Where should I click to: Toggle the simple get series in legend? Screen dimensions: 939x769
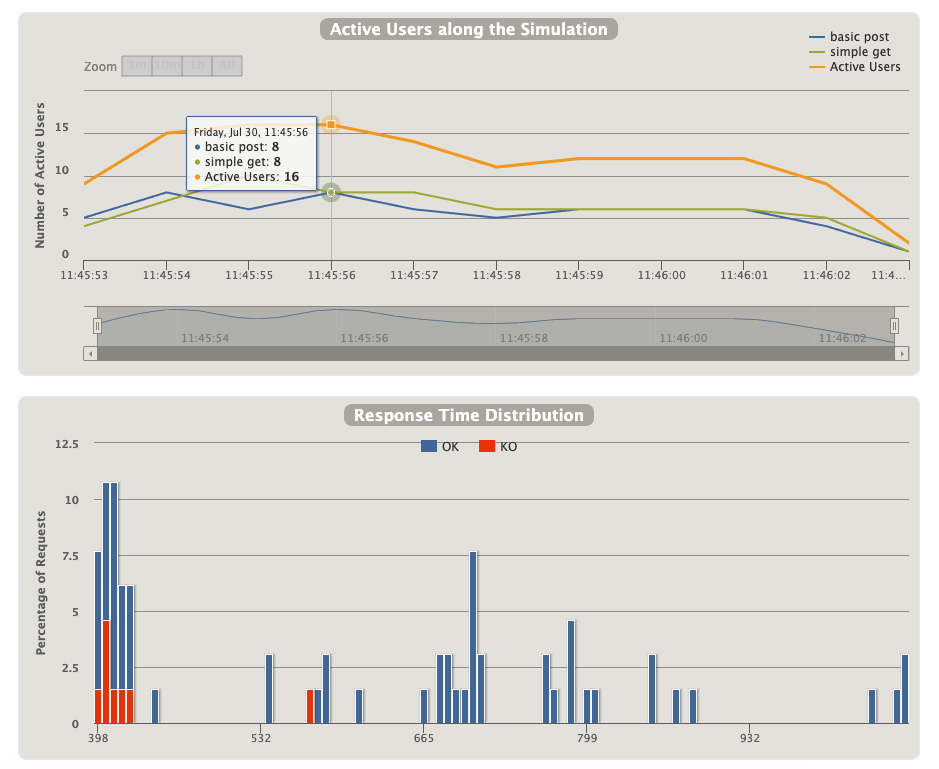(x=850, y=52)
